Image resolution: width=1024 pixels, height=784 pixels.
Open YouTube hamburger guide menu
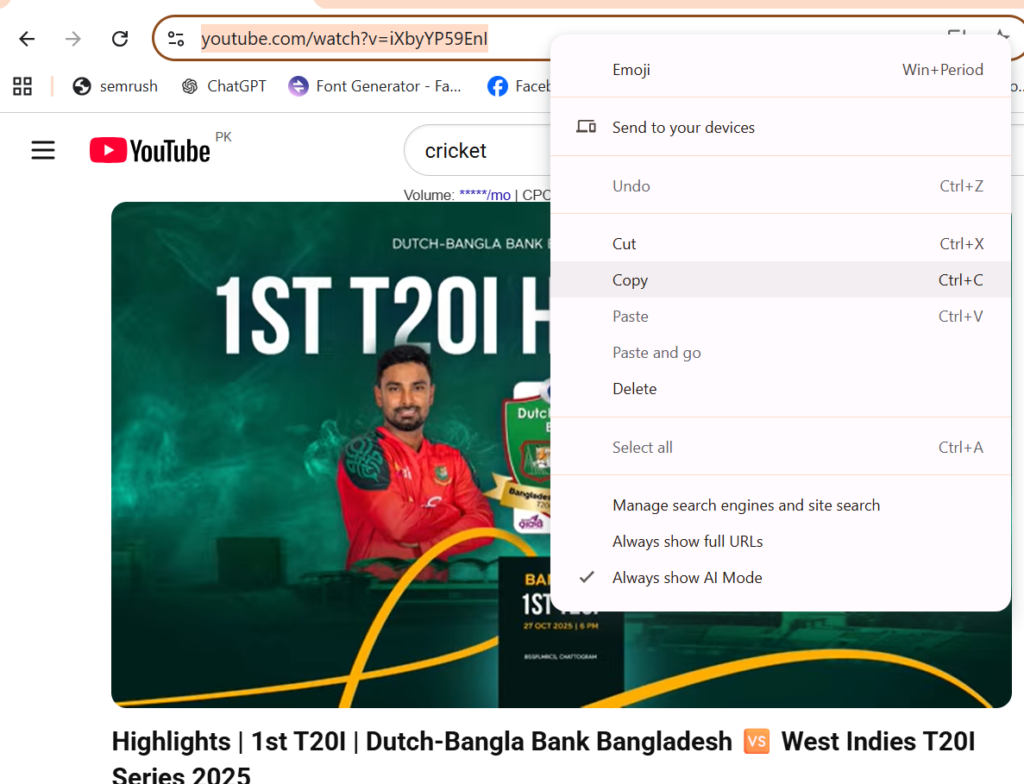pyautogui.click(x=43, y=150)
